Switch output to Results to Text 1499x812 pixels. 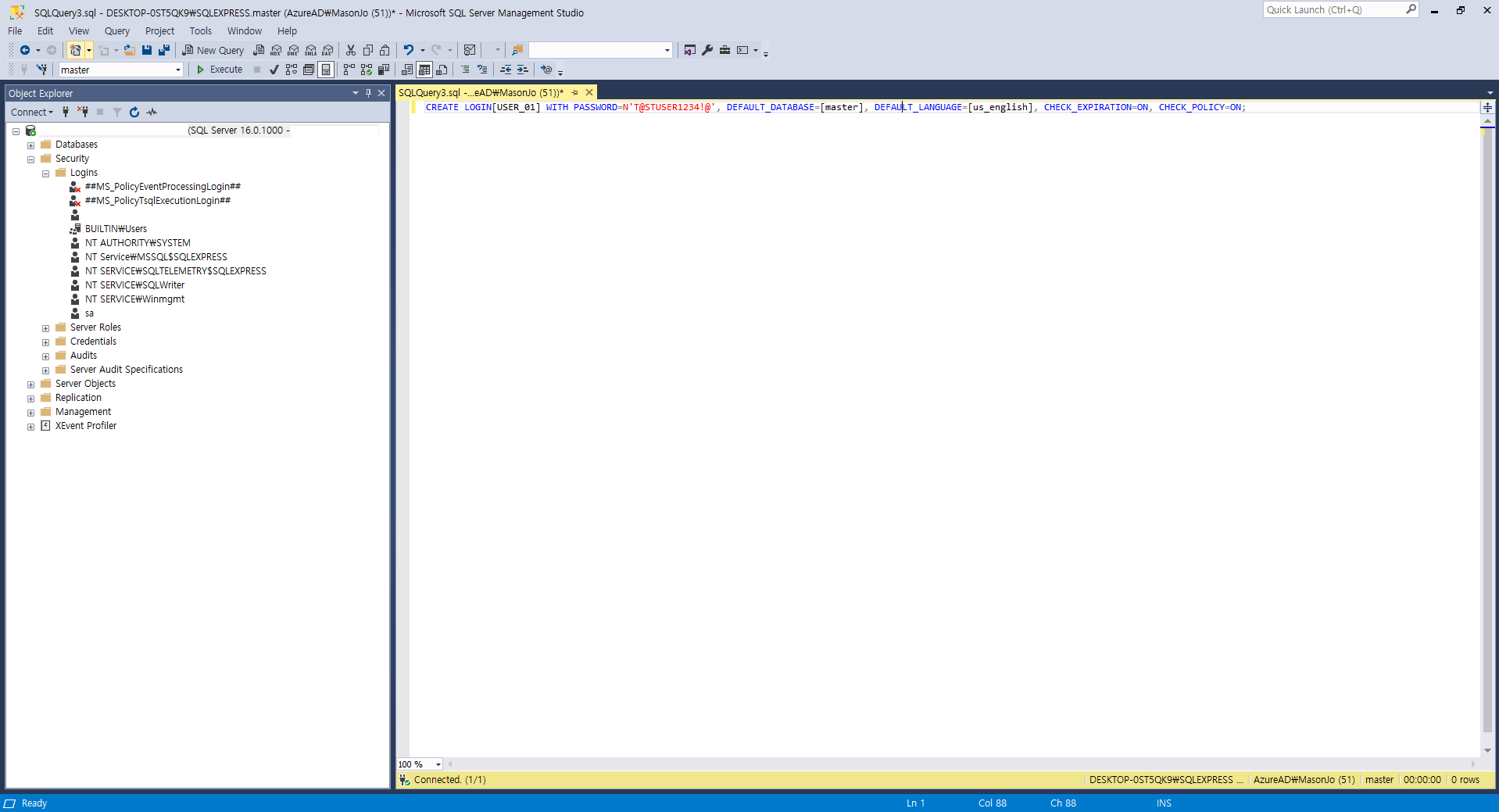pyautogui.click(x=407, y=70)
